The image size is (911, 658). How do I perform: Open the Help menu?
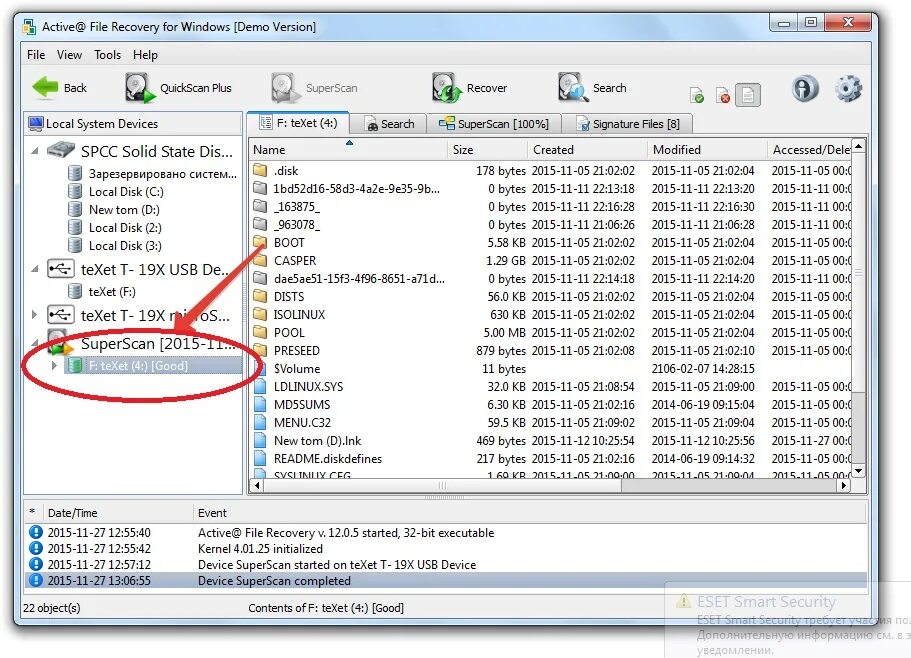[145, 55]
